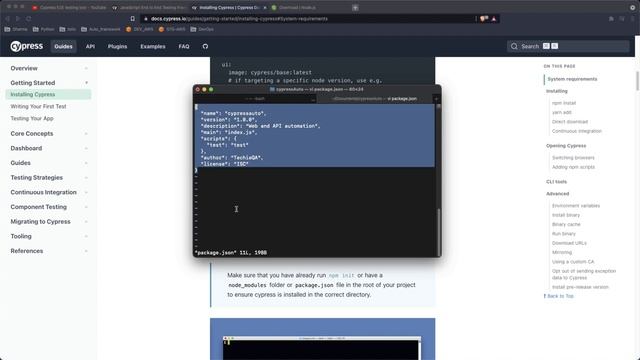
Task: Jump to npm install section
Action: coord(564,103)
